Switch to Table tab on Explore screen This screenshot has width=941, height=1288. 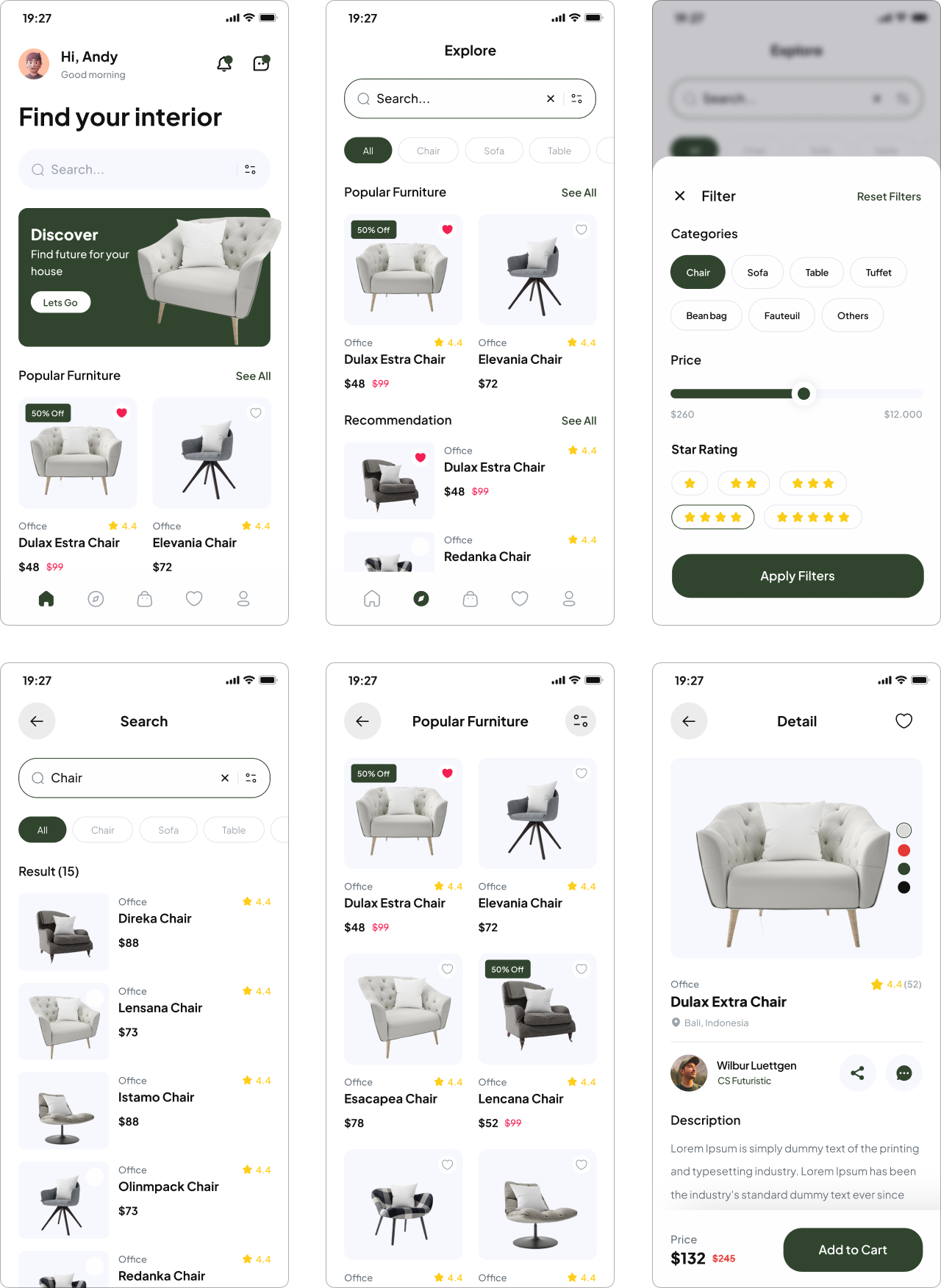[x=559, y=151]
